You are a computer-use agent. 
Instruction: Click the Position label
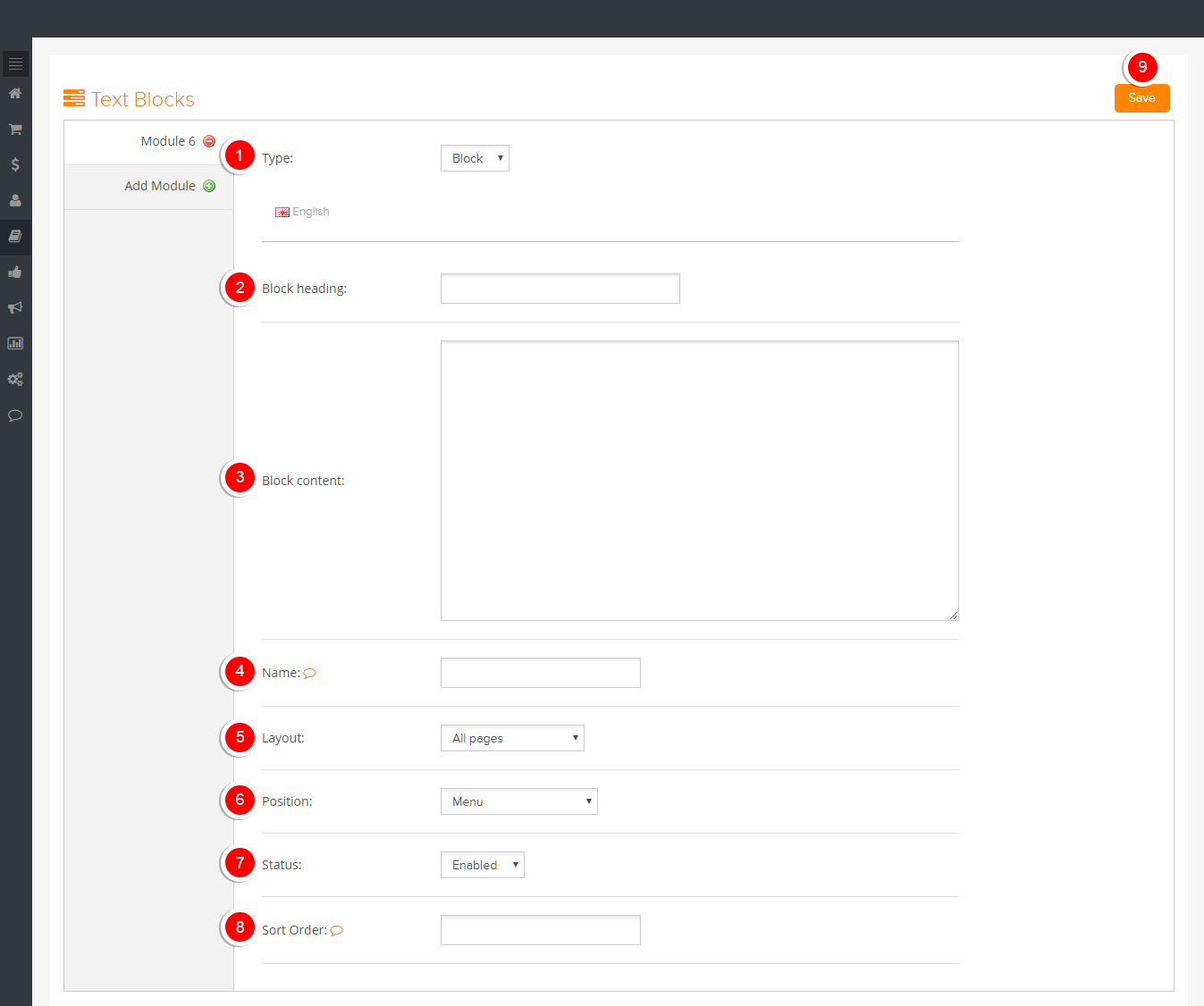pyautogui.click(x=287, y=801)
